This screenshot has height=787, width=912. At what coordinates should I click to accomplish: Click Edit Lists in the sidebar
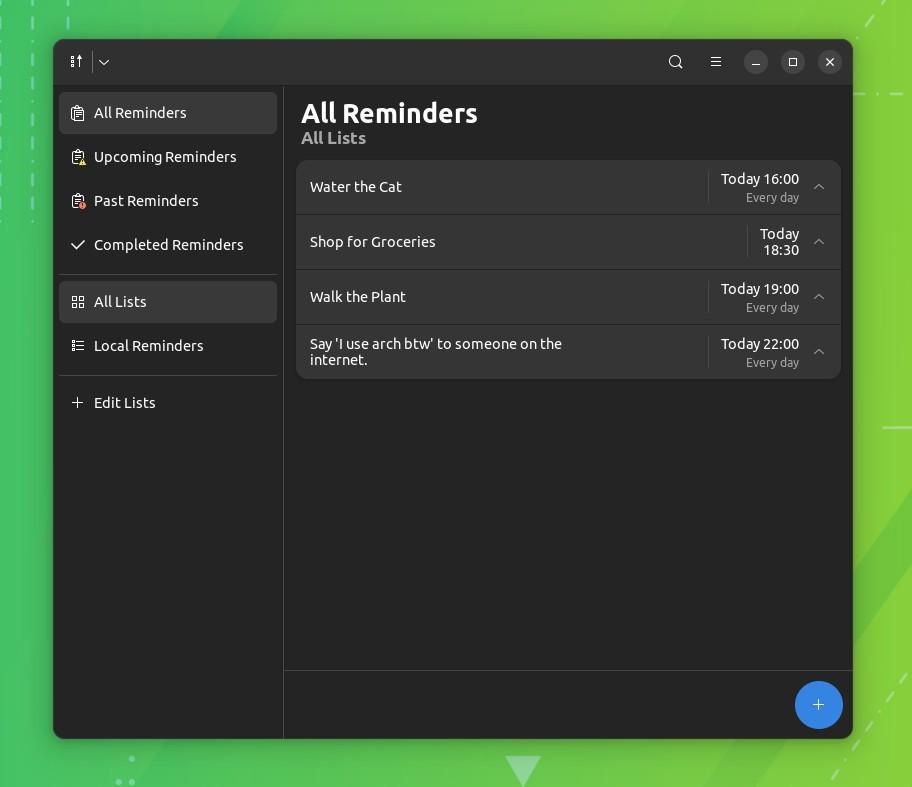point(124,402)
